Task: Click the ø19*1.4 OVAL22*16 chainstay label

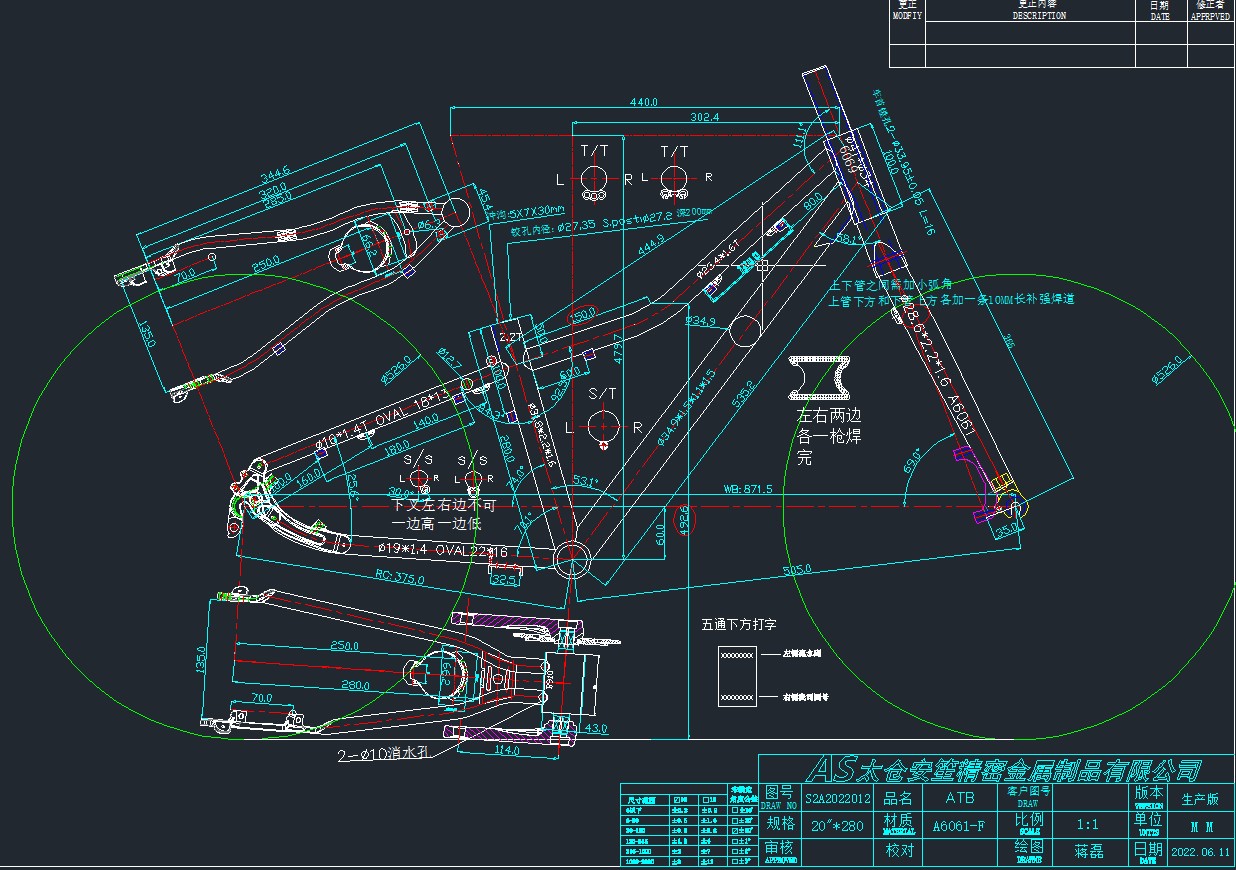Action: point(442,549)
